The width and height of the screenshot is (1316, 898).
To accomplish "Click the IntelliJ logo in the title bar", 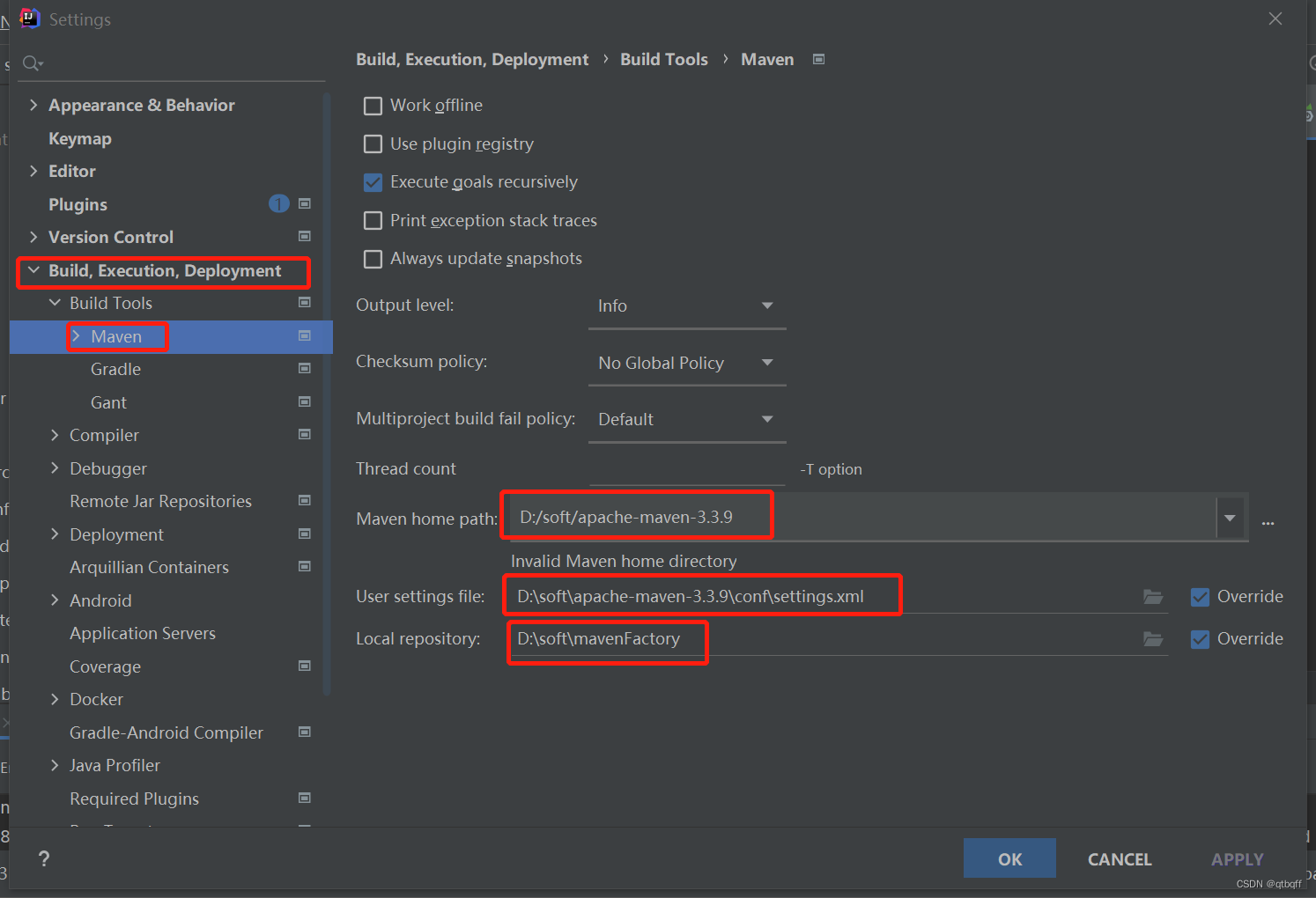I will [30, 18].
